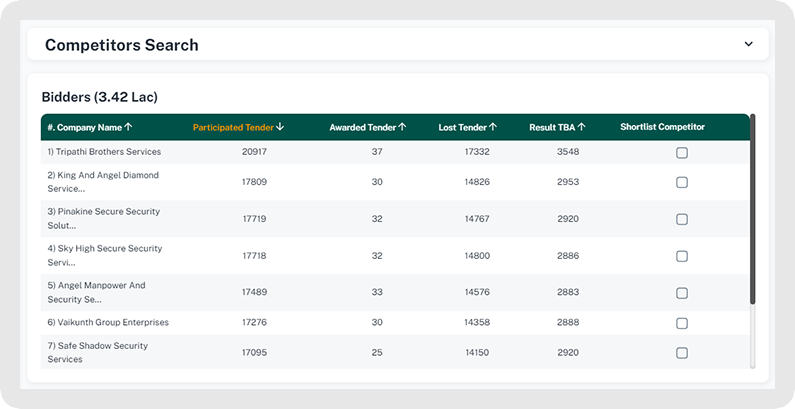Tick shortlist box for Pinakine Secure Security

[x=682, y=219]
